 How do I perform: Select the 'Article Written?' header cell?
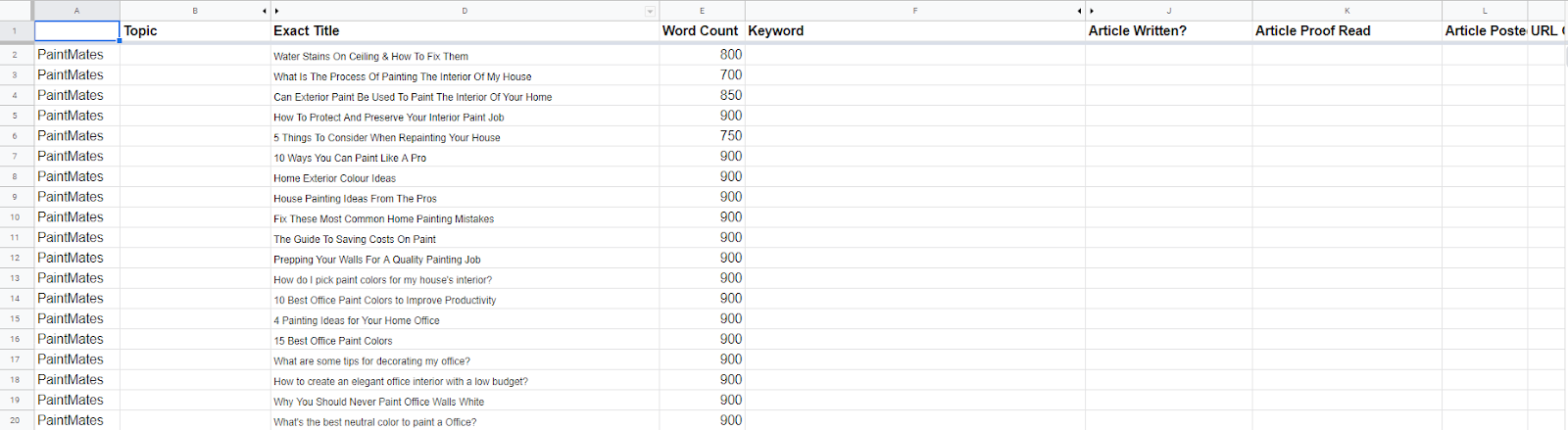click(x=1168, y=31)
